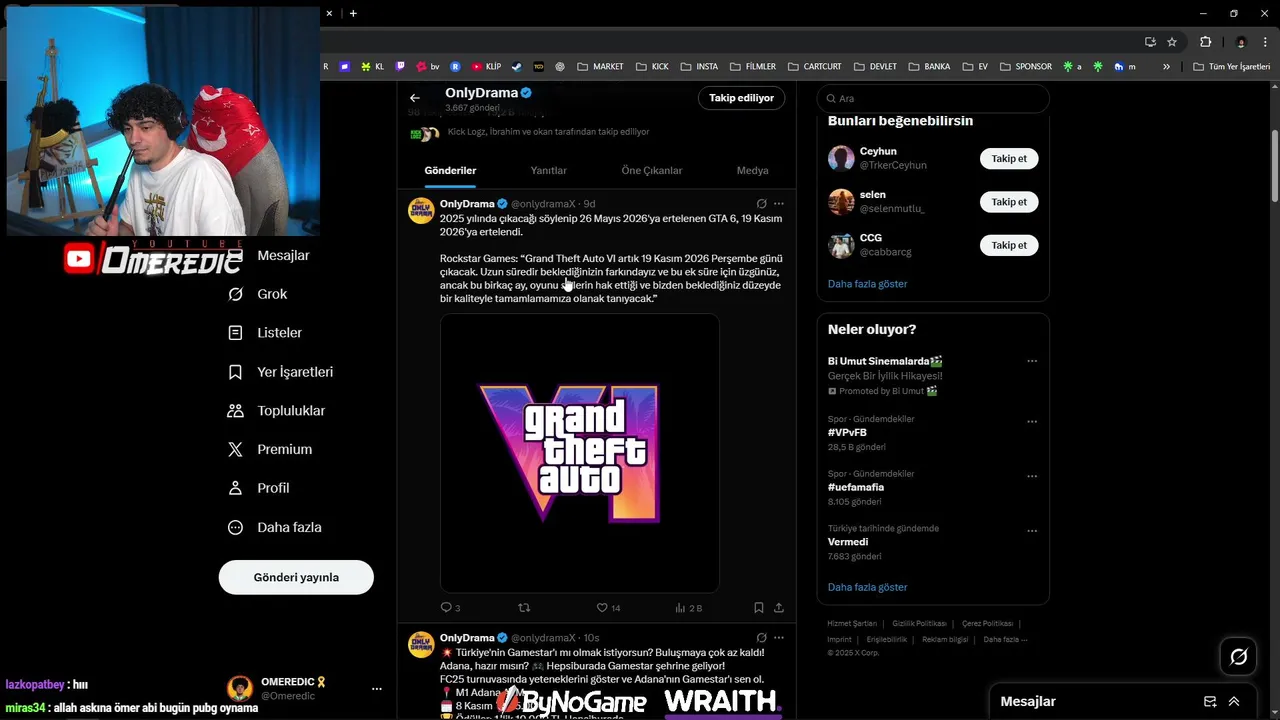The width and height of the screenshot is (1280, 720).
Task: Switch to the Gönderiler tab
Action: click(x=450, y=170)
